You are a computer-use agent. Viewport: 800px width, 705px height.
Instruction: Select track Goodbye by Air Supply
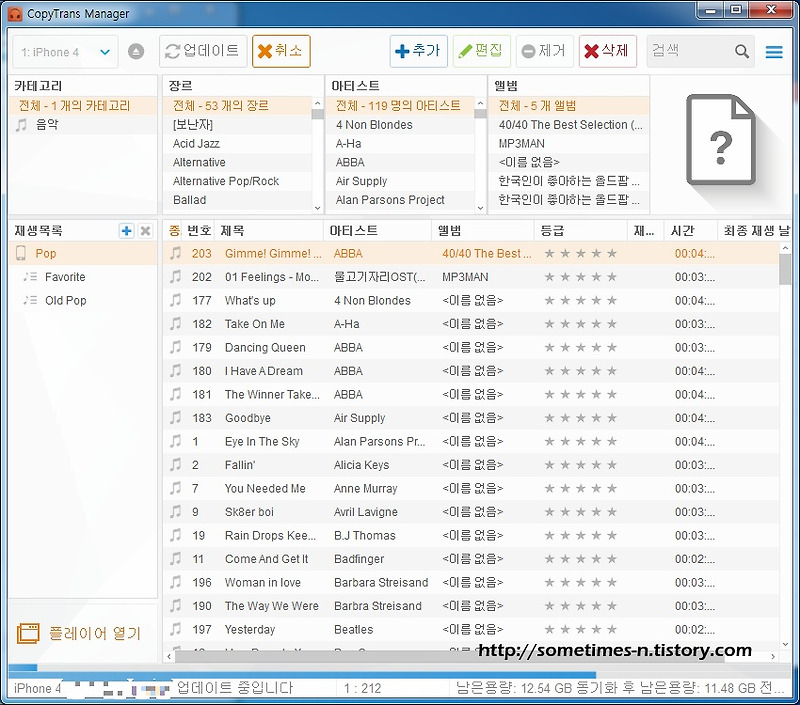pos(471,418)
